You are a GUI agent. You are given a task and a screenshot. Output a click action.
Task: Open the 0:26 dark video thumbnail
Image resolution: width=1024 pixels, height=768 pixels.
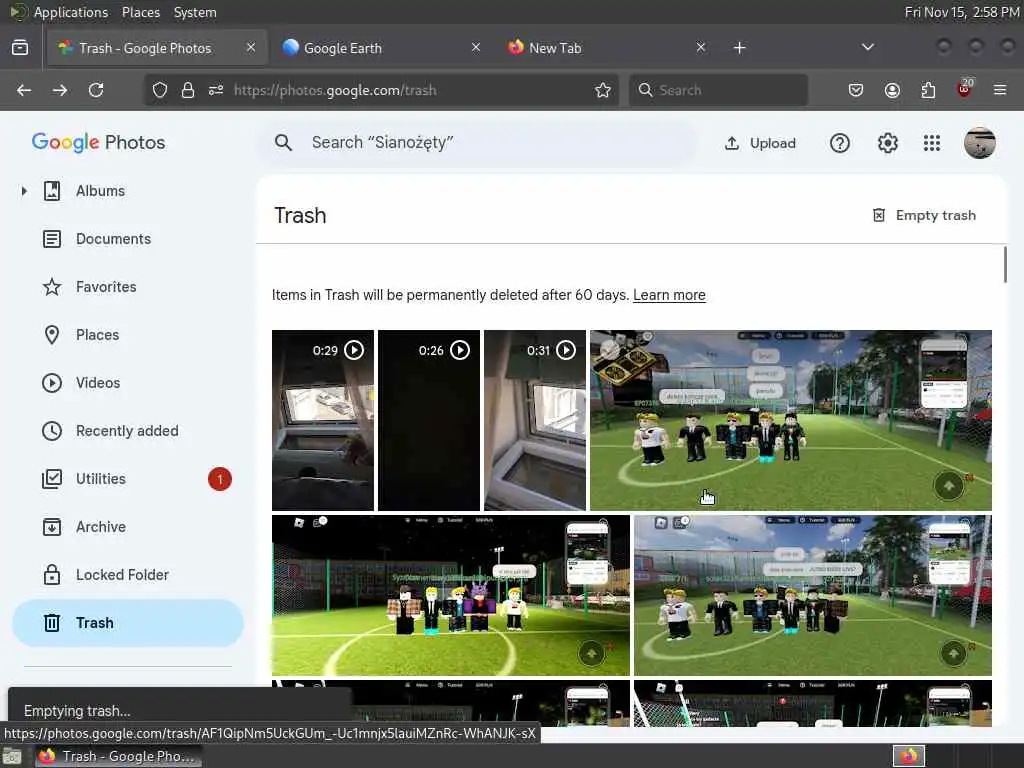click(429, 421)
